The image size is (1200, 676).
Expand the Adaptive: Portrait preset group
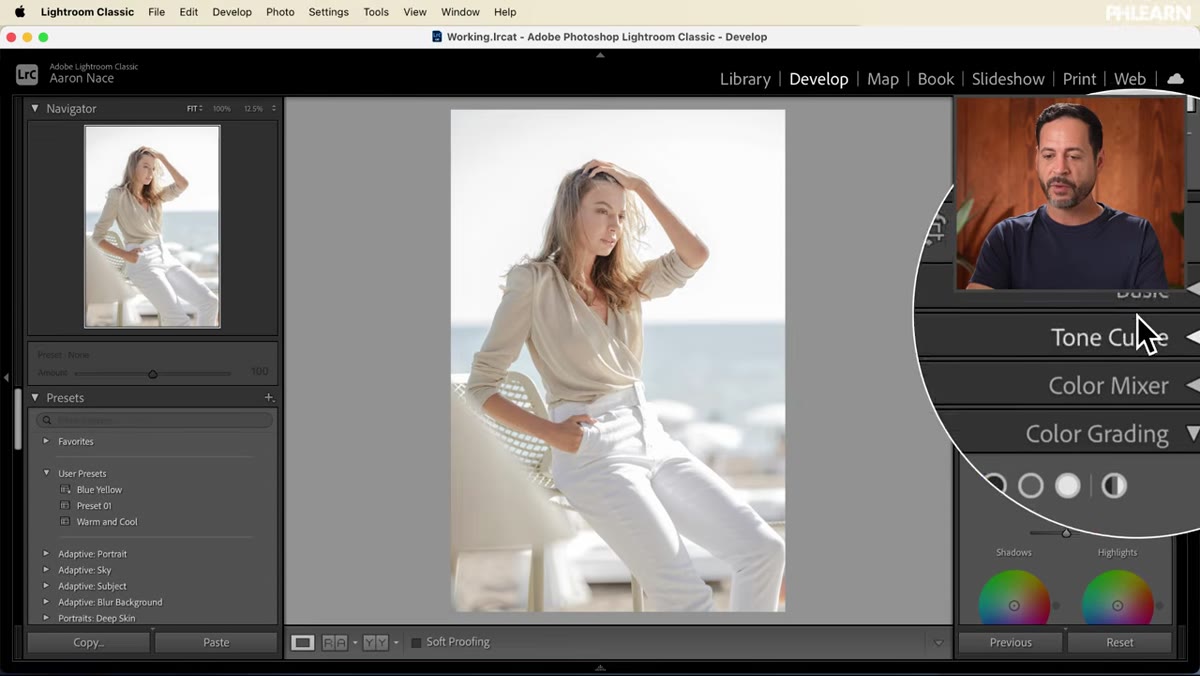click(46, 554)
